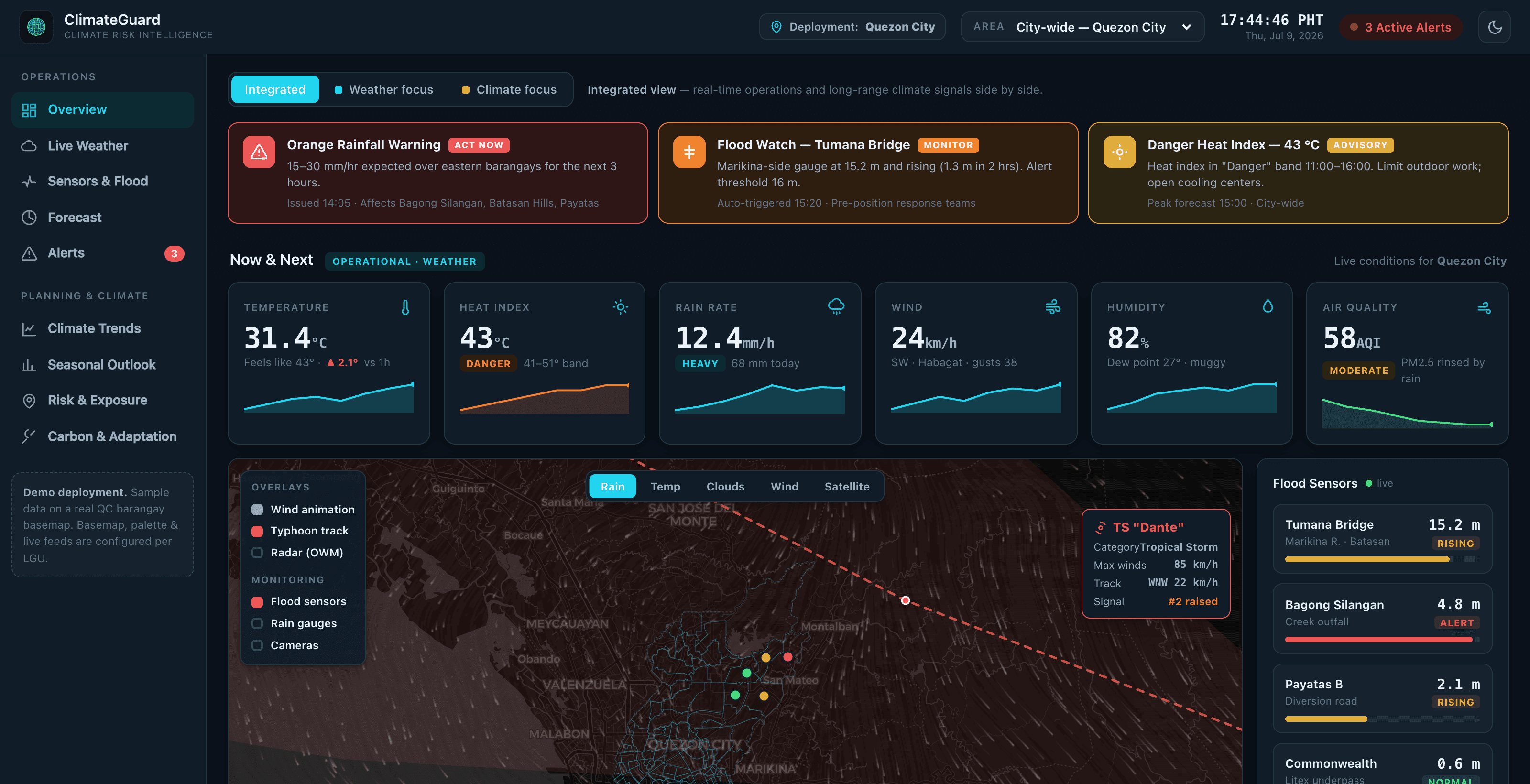Click Overview grid icon in sidebar
Screen dimensions: 1530x784
click(29, 110)
